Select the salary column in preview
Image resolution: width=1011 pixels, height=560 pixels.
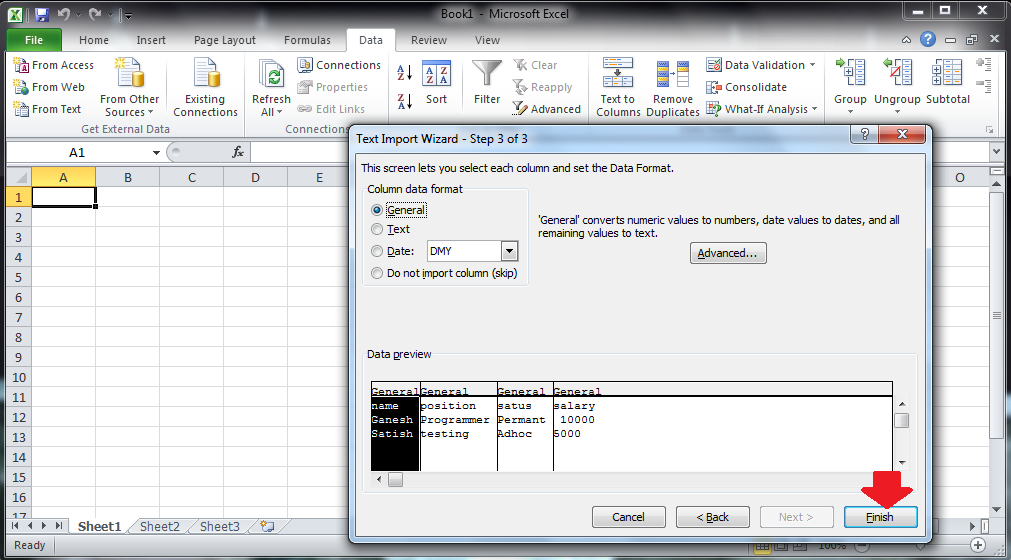(x=722, y=427)
